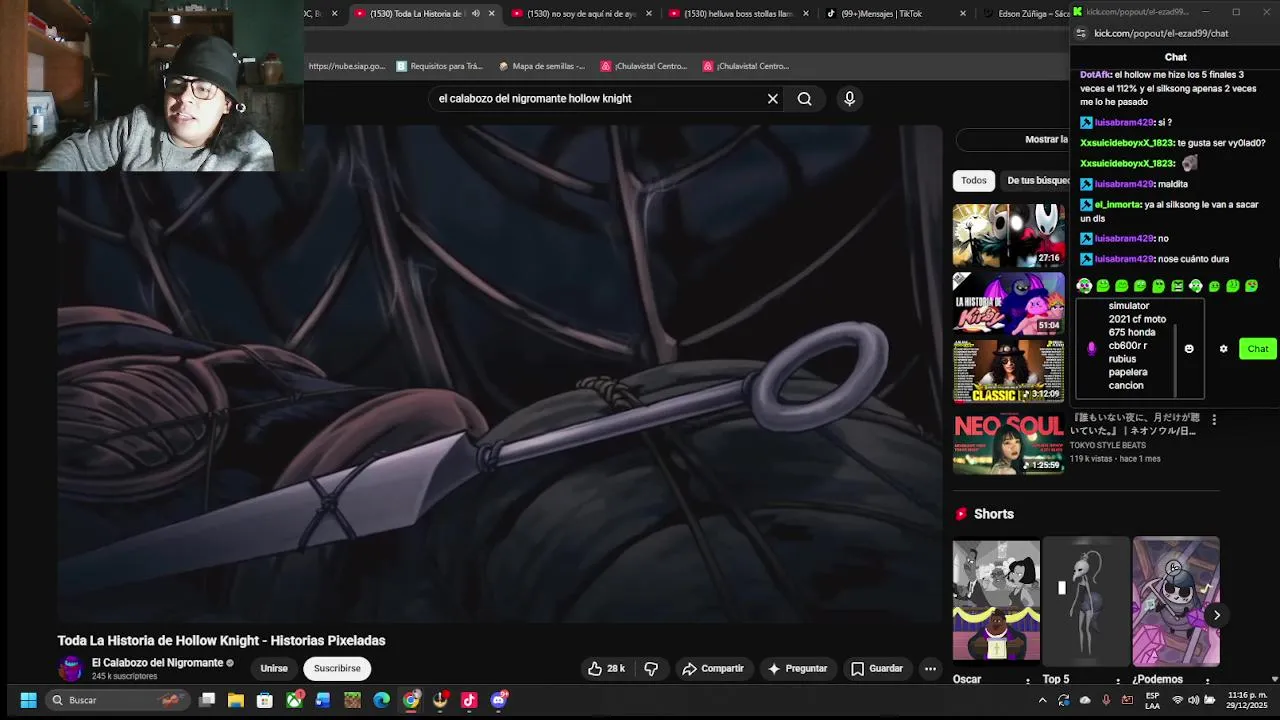Screen dimensions: 1280x720
Task: Open options menu for Top 5 short
Action: tap(1117, 681)
